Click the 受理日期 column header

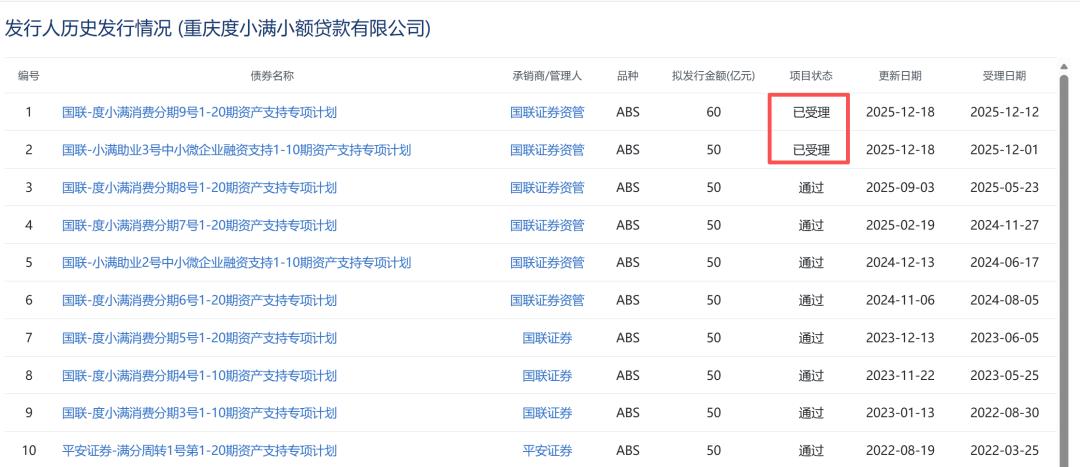1004,76
